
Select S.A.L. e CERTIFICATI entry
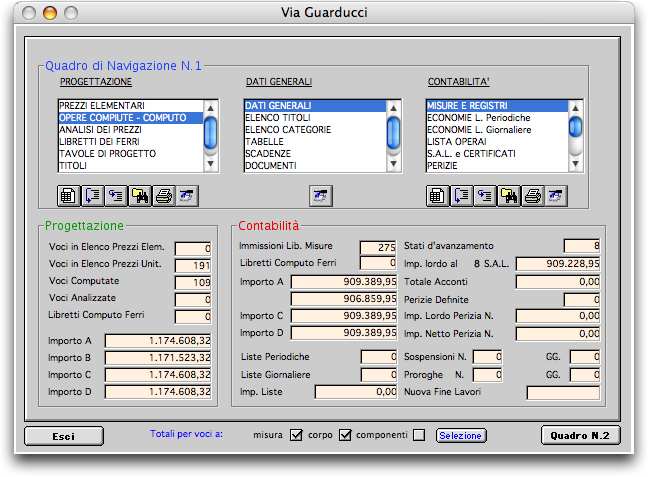[498, 154]
